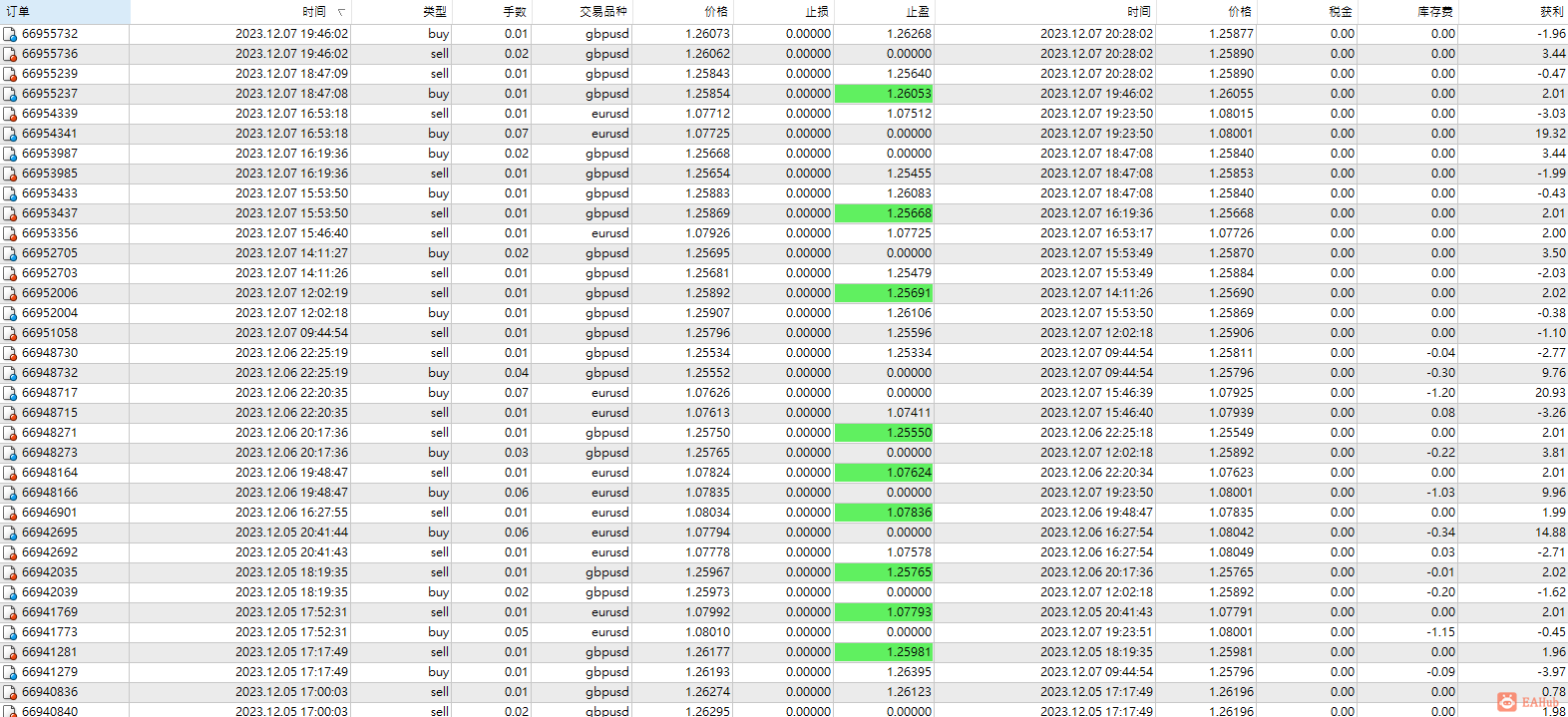The image size is (1568, 717).
Task: Click the order icon beside 66952006
Action: pyautogui.click(x=10, y=293)
